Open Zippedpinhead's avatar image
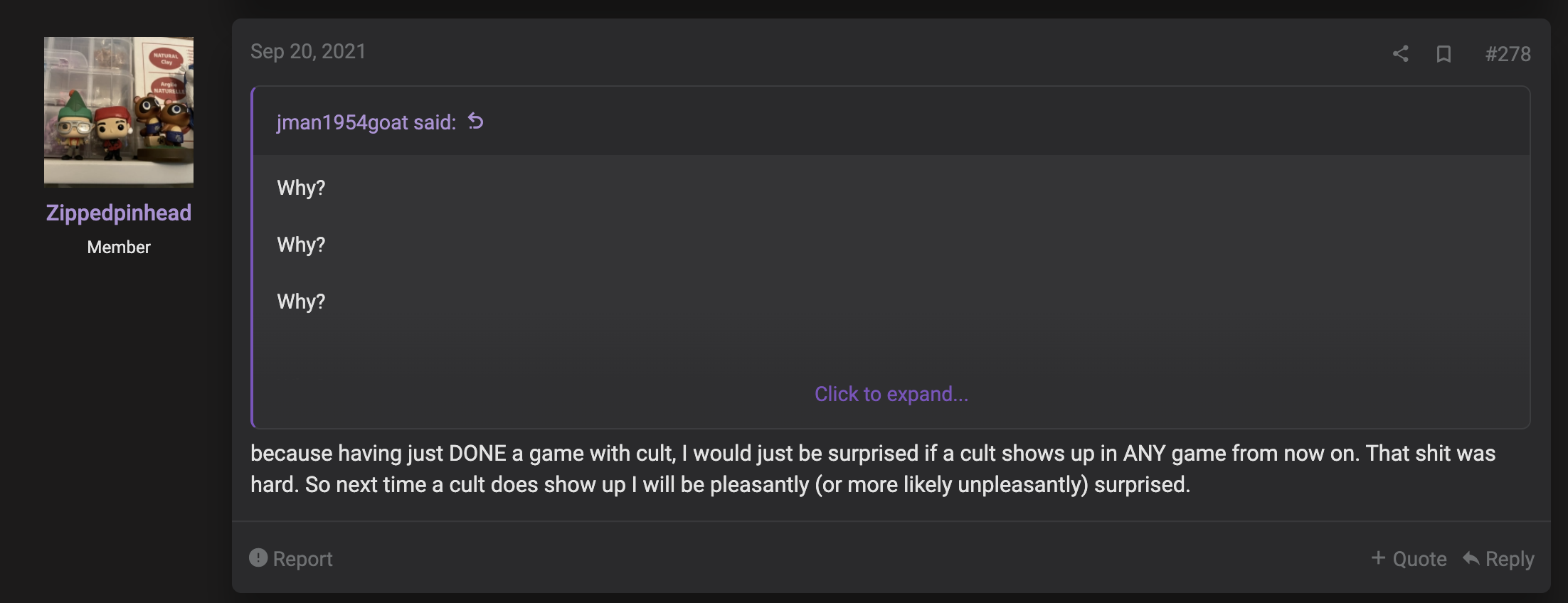This screenshot has width=1568, height=603. 119,112
